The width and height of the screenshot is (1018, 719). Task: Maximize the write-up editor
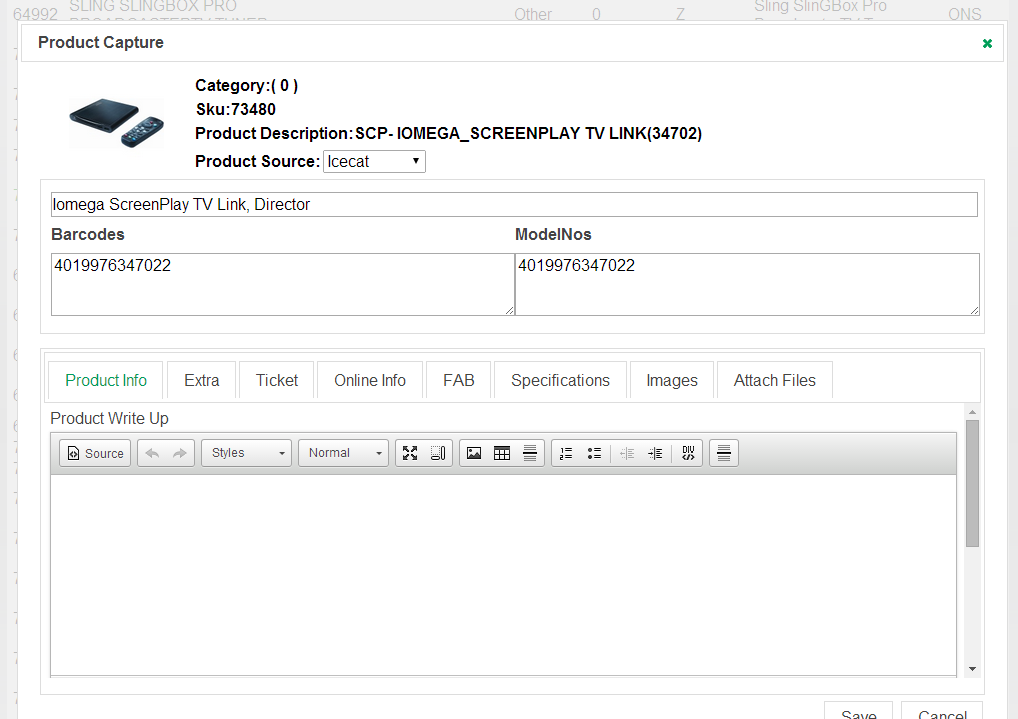click(x=410, y=453)
